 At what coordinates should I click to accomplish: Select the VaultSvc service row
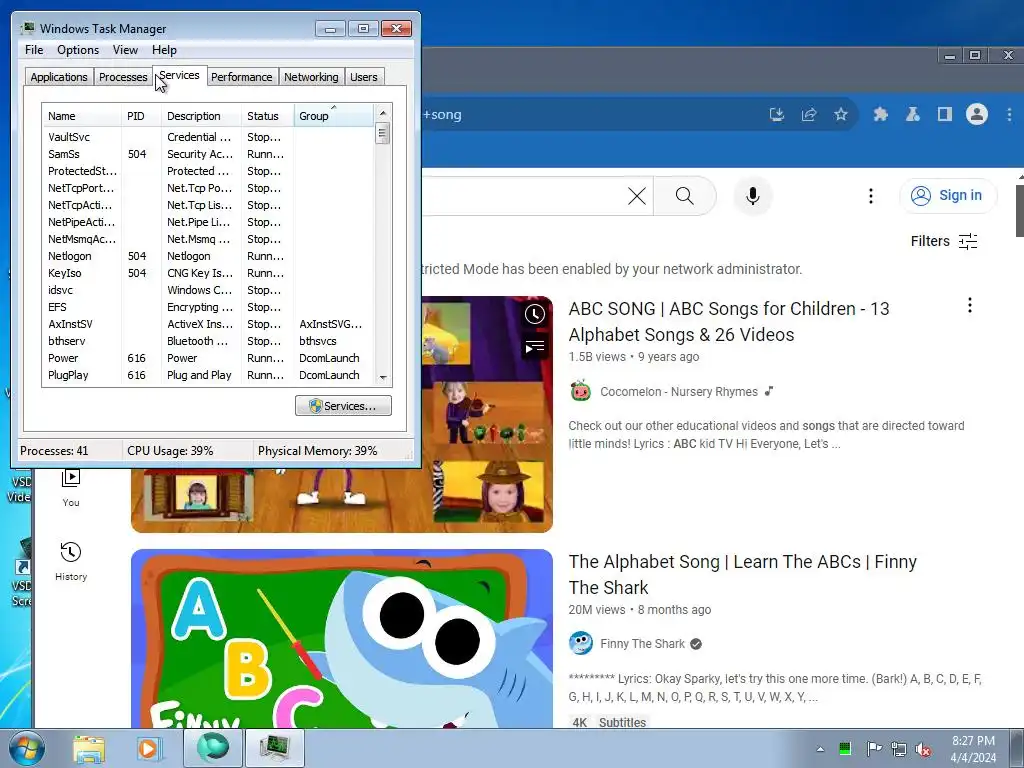pyautogui.click(x=208, y=137)
